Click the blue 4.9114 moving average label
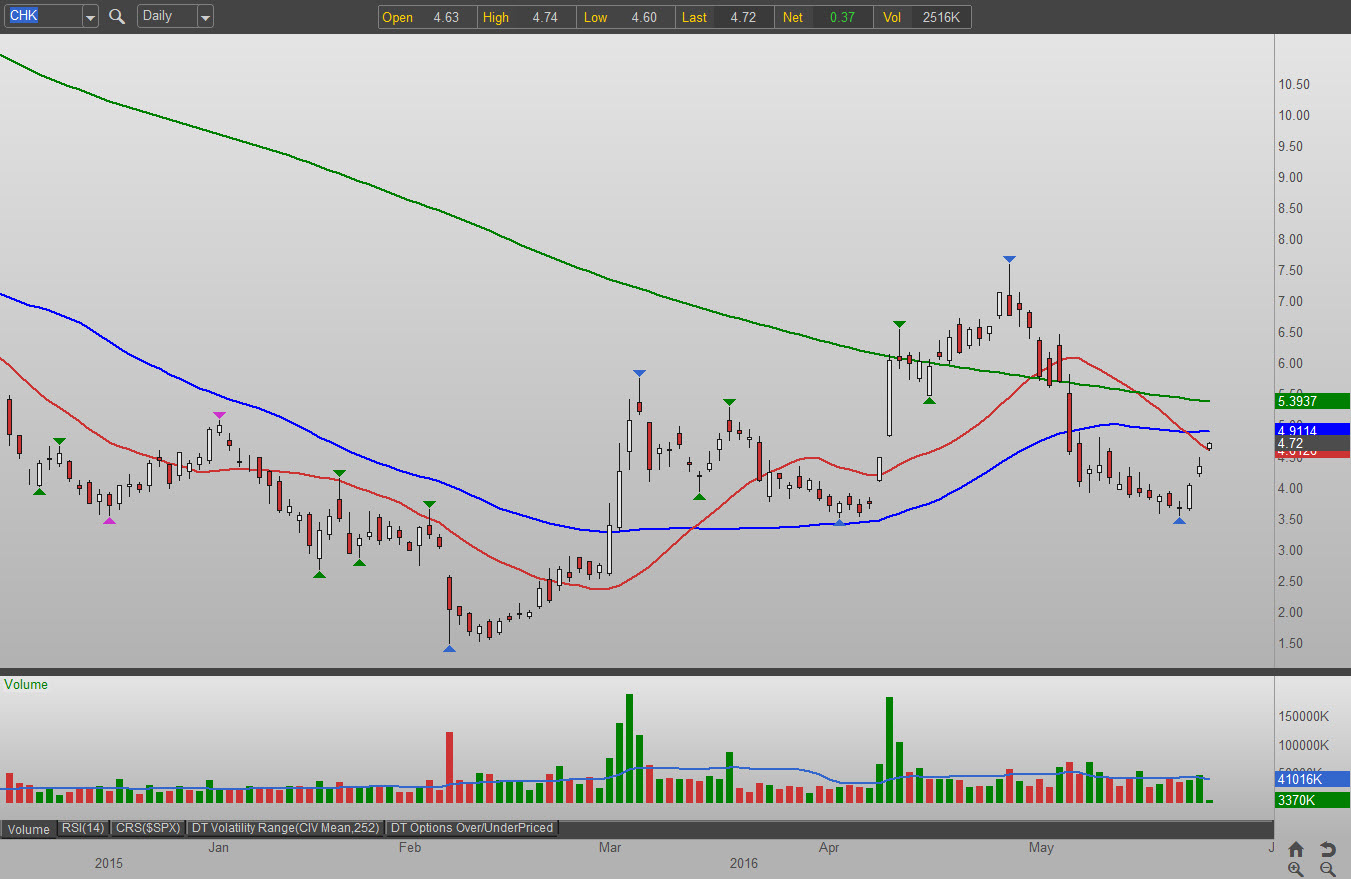Screen dimensions: 1351x879 [1311, 430]
